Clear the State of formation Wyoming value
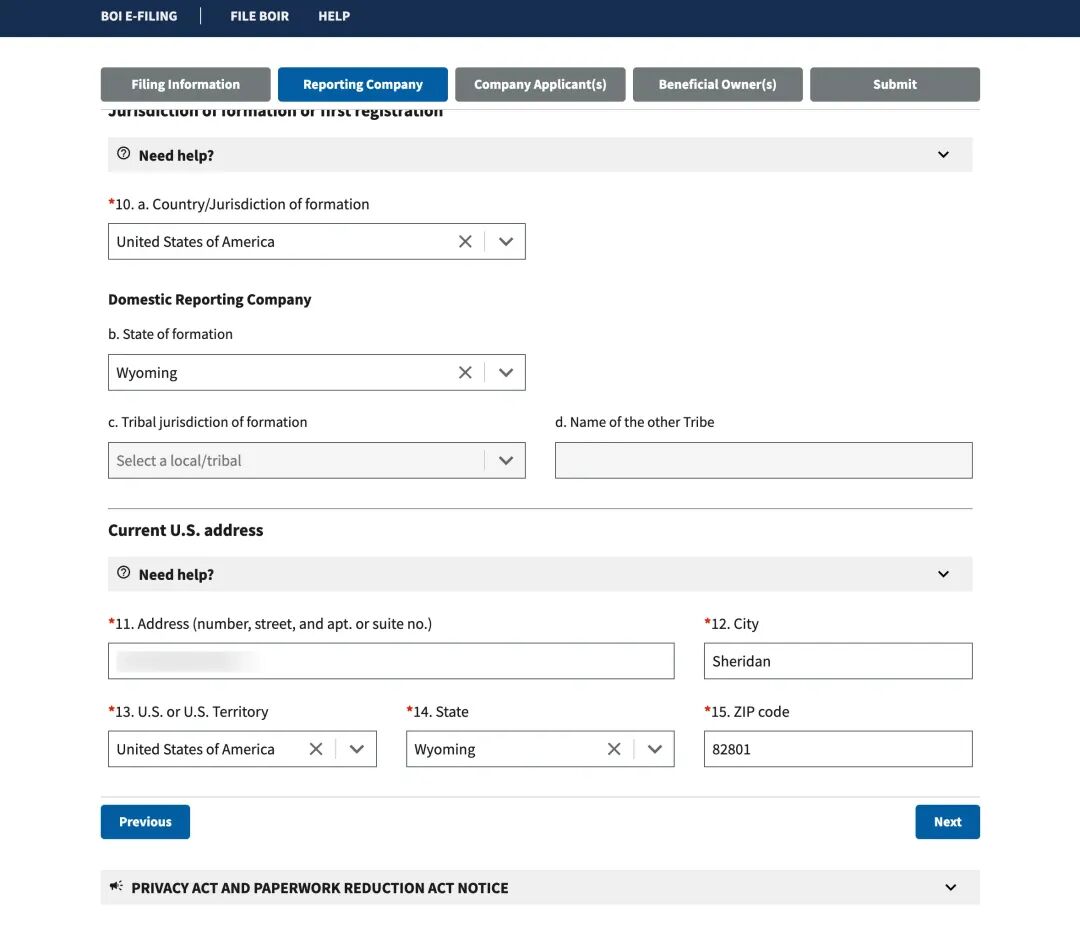 pyautogui.click(x=465, y=373)
